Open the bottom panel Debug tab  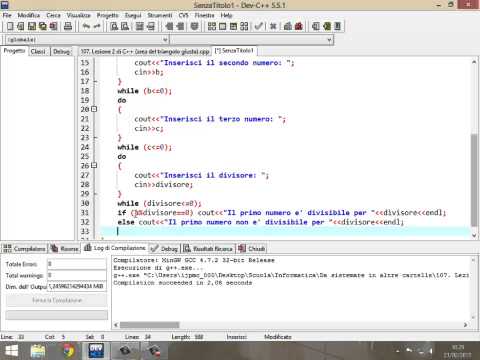[165, 249]
